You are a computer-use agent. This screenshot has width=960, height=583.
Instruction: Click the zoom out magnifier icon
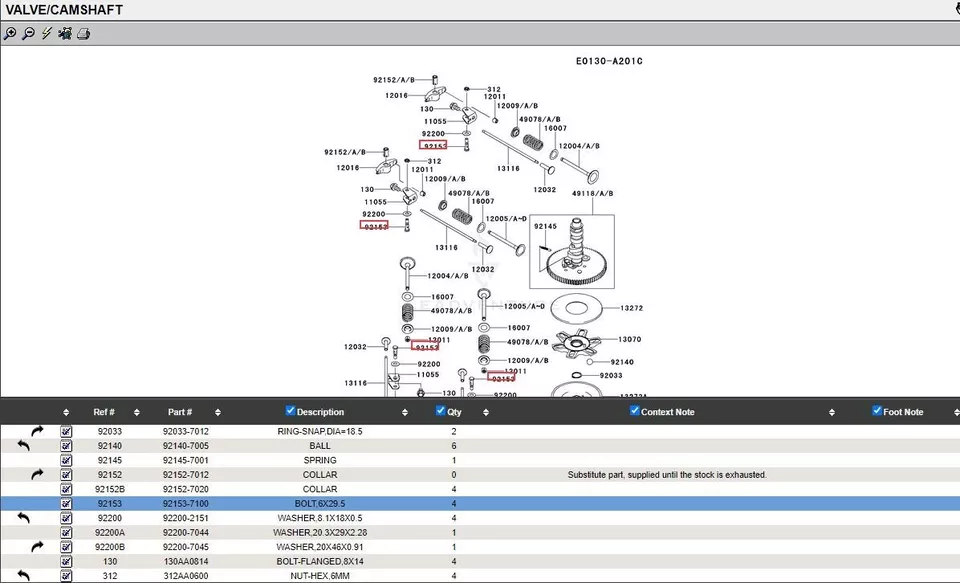(28, 34)
